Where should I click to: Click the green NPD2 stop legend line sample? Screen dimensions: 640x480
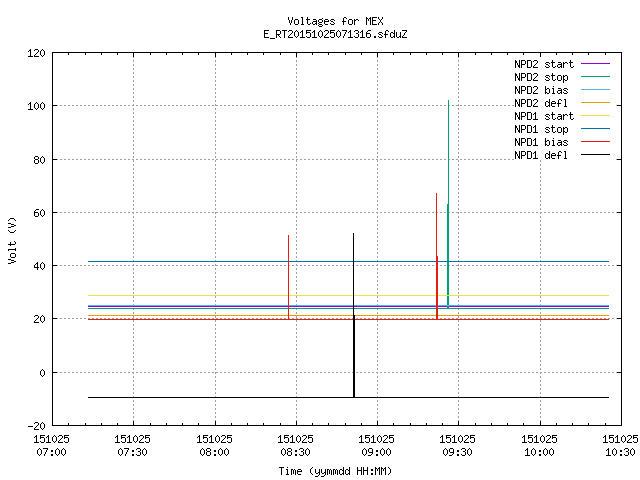pyautogui.click(x=595, y=77)
